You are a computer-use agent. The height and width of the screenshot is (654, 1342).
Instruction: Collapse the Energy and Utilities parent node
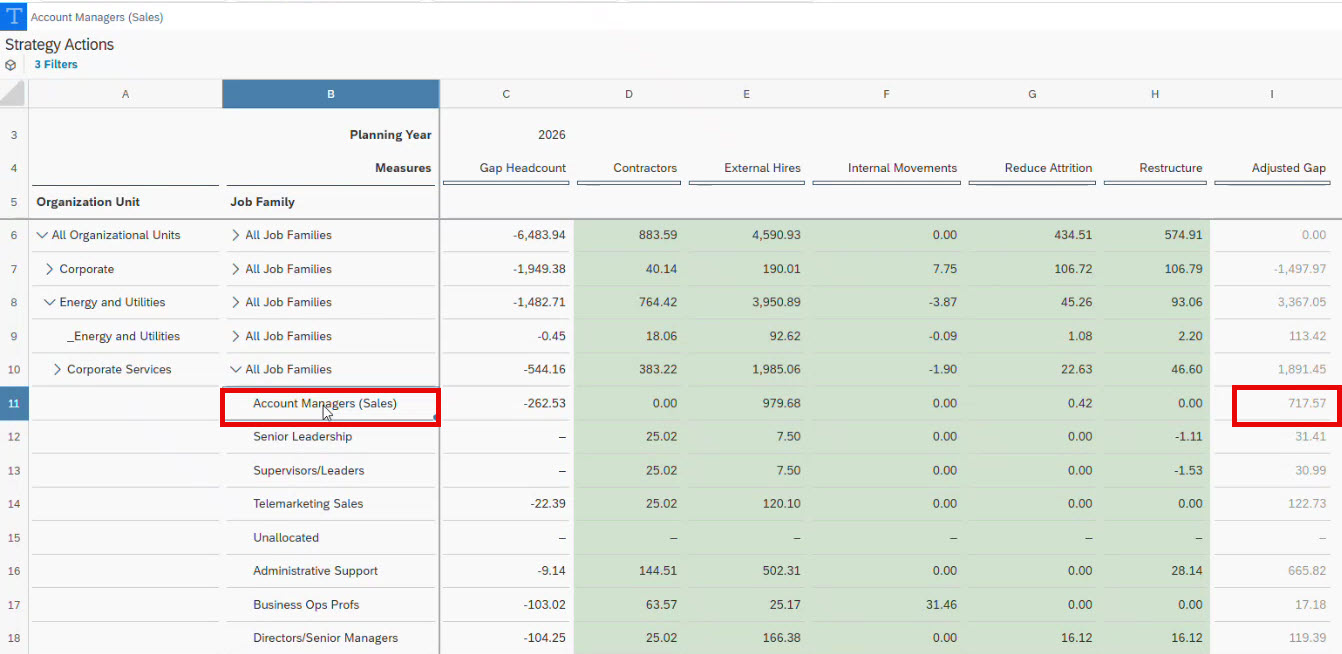coord(50,303)
